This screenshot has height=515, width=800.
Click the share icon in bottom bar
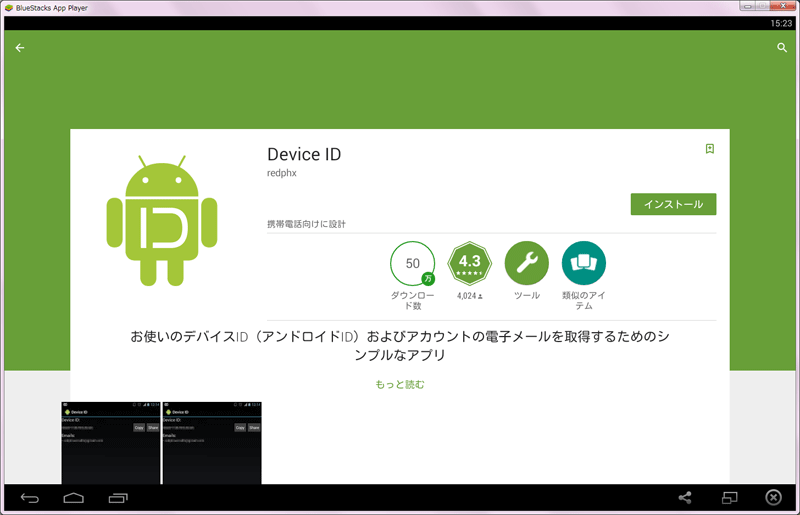[685, 498]
